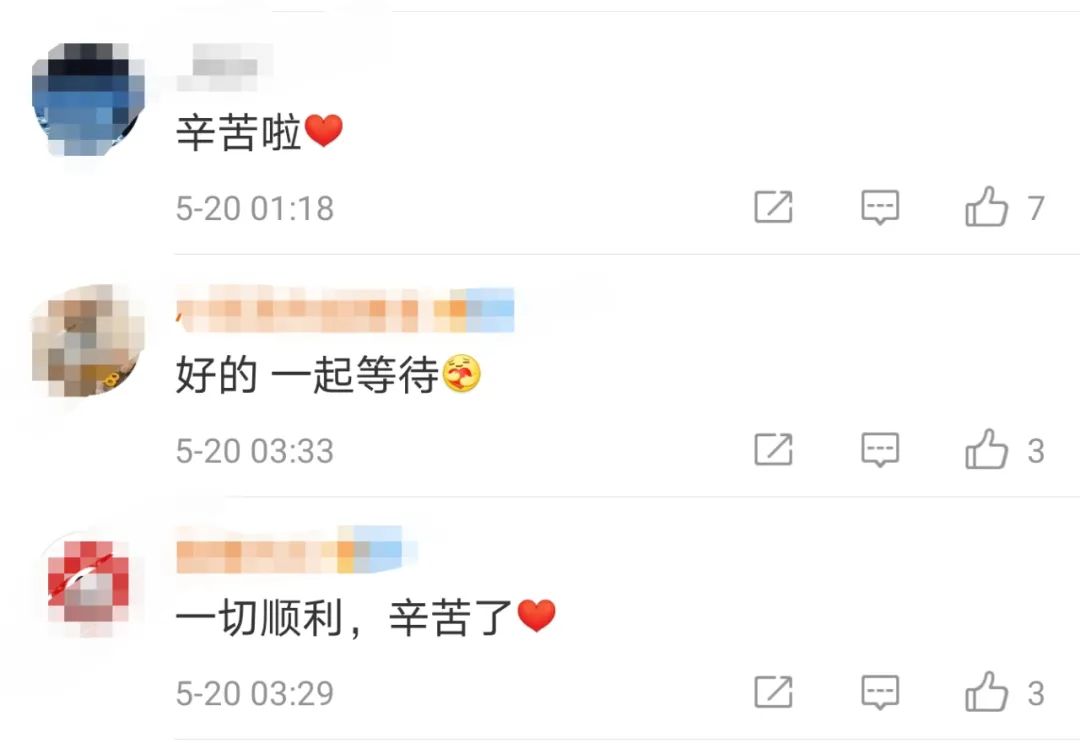Image resolution: width=1080 pixels, height=743 pixels.
Task: Open first commenter's blurred gray username
Action: point(225,67)
